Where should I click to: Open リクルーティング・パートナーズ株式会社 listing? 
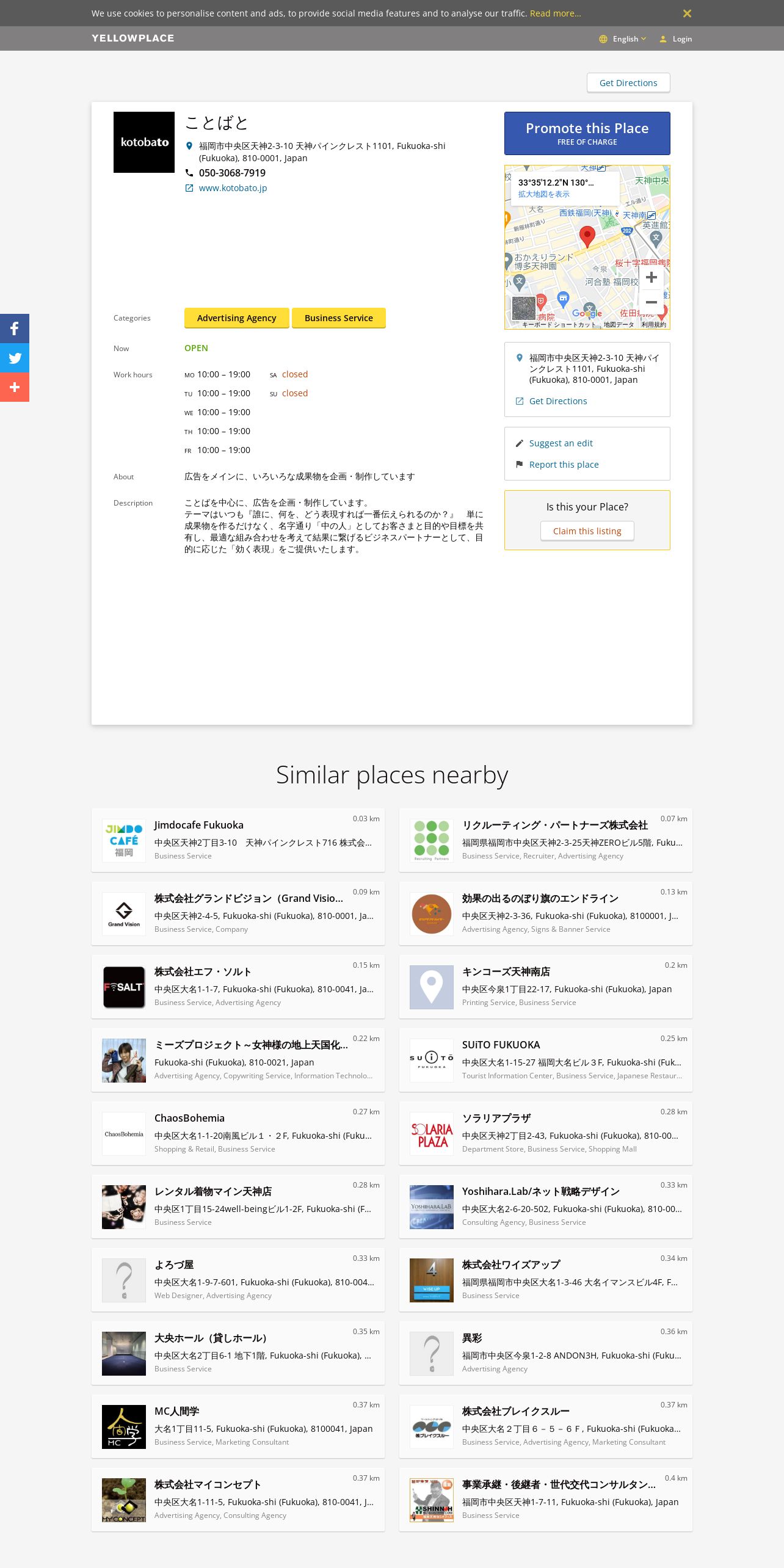click(x=555, y=825)
